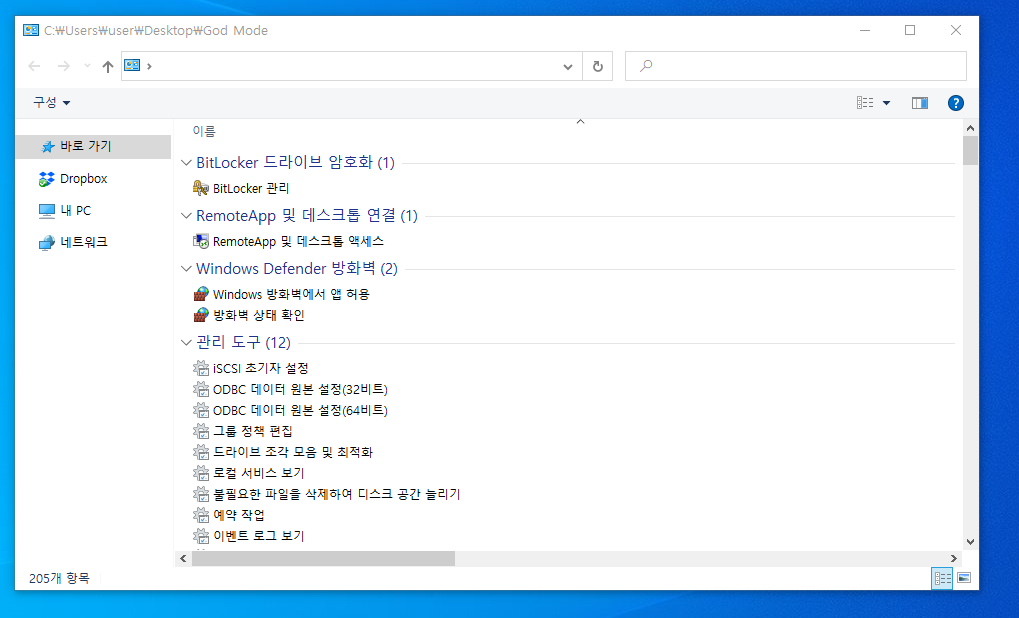The width and height of the screenshot is (1019, 618).
Task: Select 바로 가기 in navigation pane
Action: (x=93, y=147)
